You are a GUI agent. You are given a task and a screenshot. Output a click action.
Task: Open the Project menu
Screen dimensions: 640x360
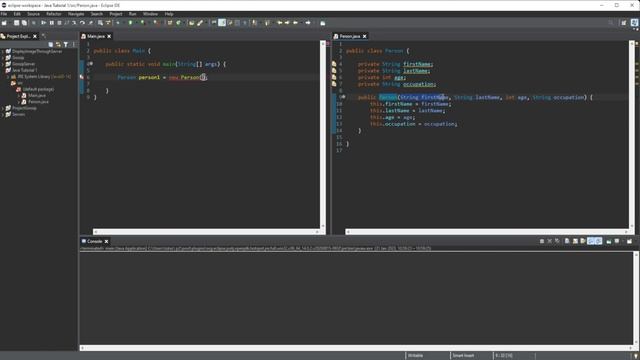(116, 14)
